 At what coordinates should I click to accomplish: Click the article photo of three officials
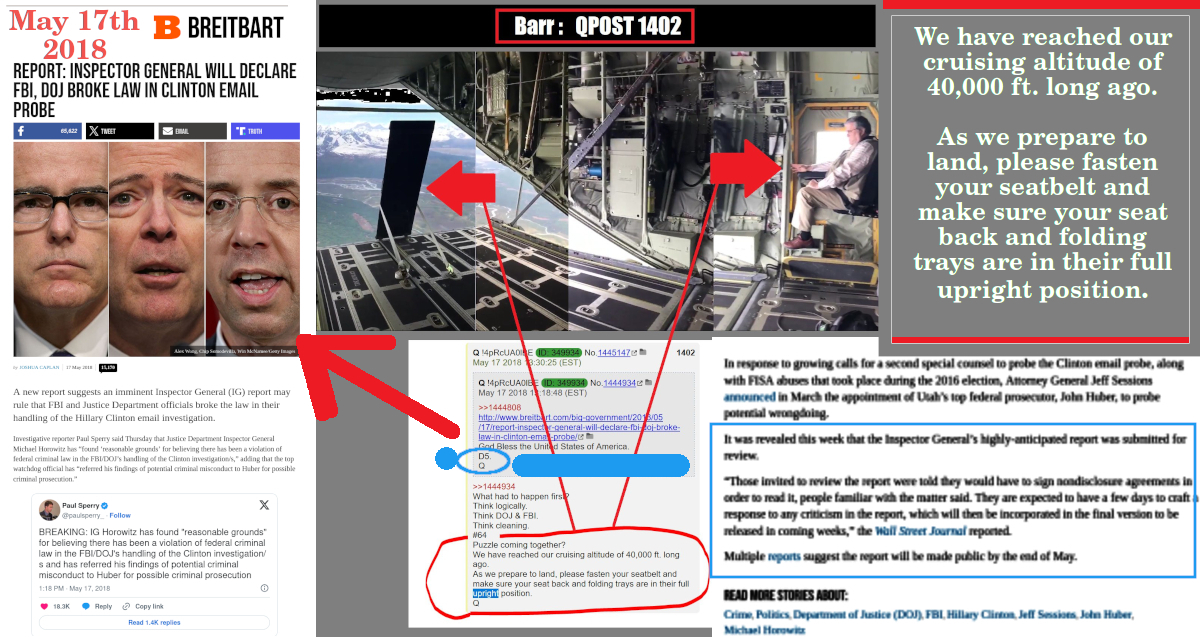[x=157, y=248]
